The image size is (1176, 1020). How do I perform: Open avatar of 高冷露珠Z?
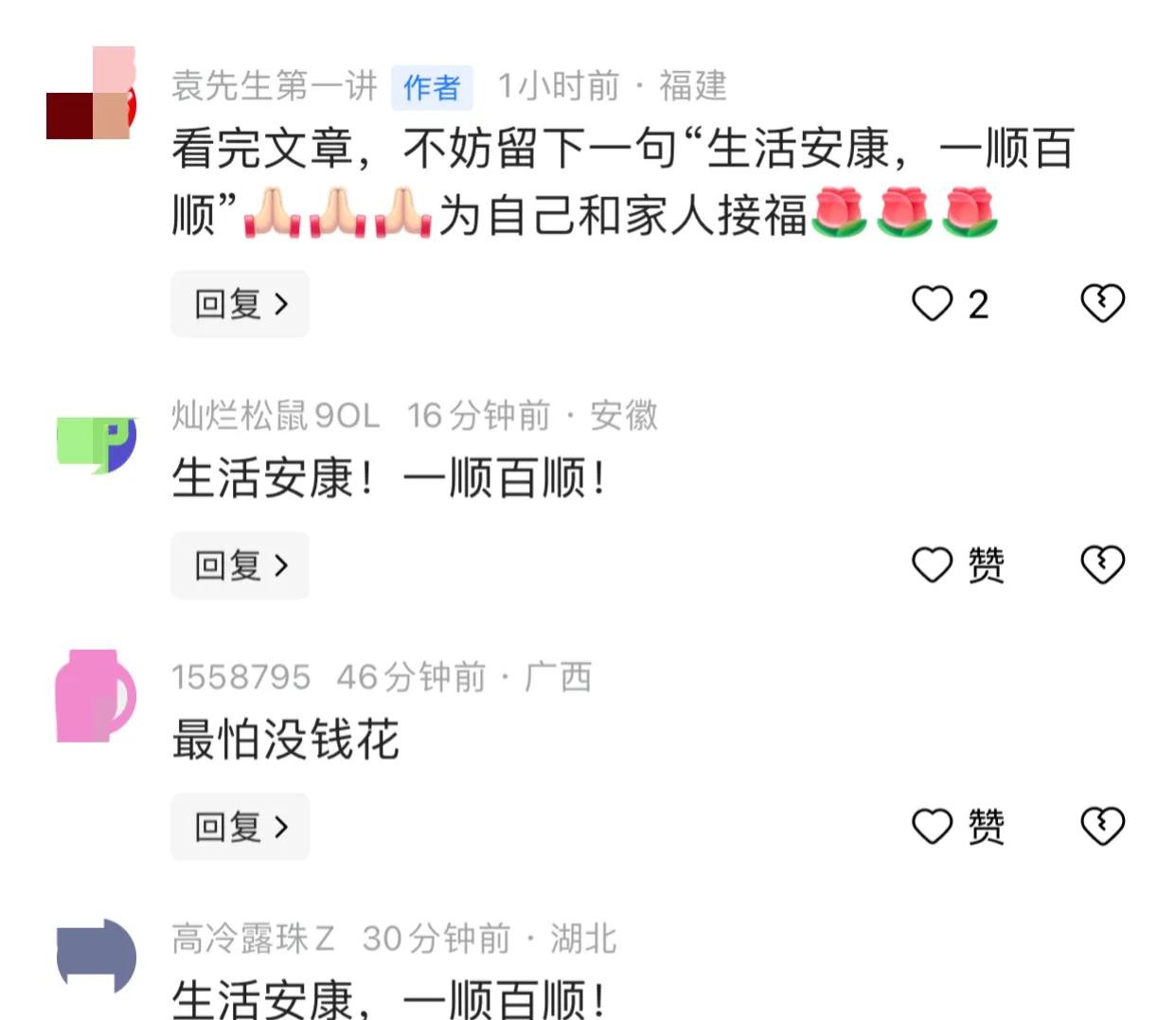97,955
